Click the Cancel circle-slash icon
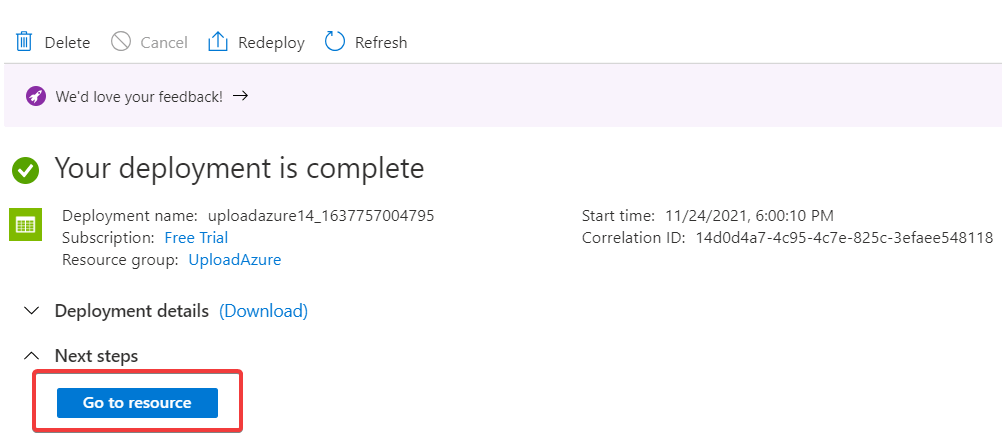Image resolution: width=1002 pixels, height=435 pixels. click(x=121, y=42)
